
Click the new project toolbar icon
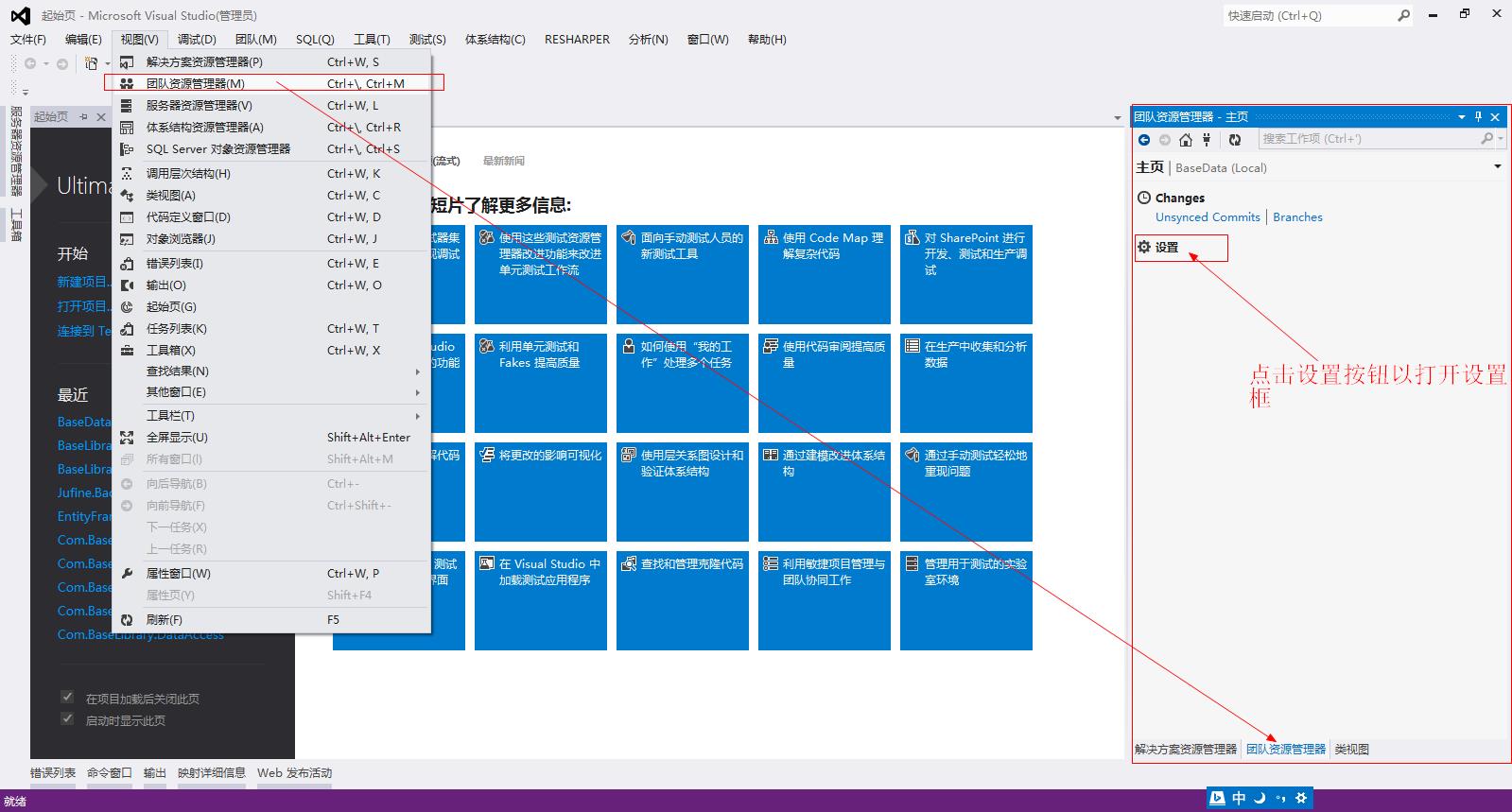pyautogui.click(x=91, y=63)
